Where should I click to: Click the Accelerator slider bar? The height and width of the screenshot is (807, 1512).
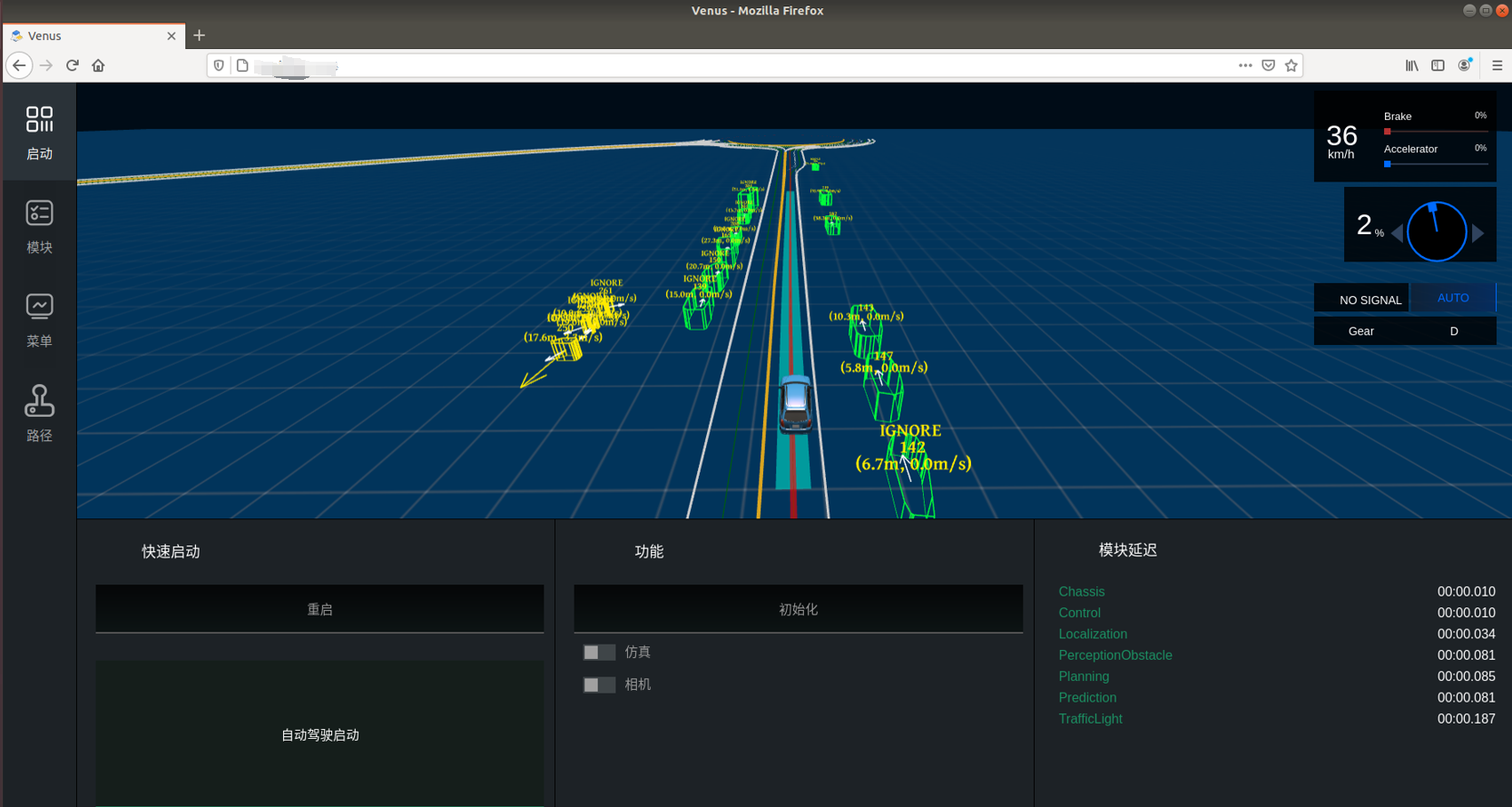(x=1435, y=164)
